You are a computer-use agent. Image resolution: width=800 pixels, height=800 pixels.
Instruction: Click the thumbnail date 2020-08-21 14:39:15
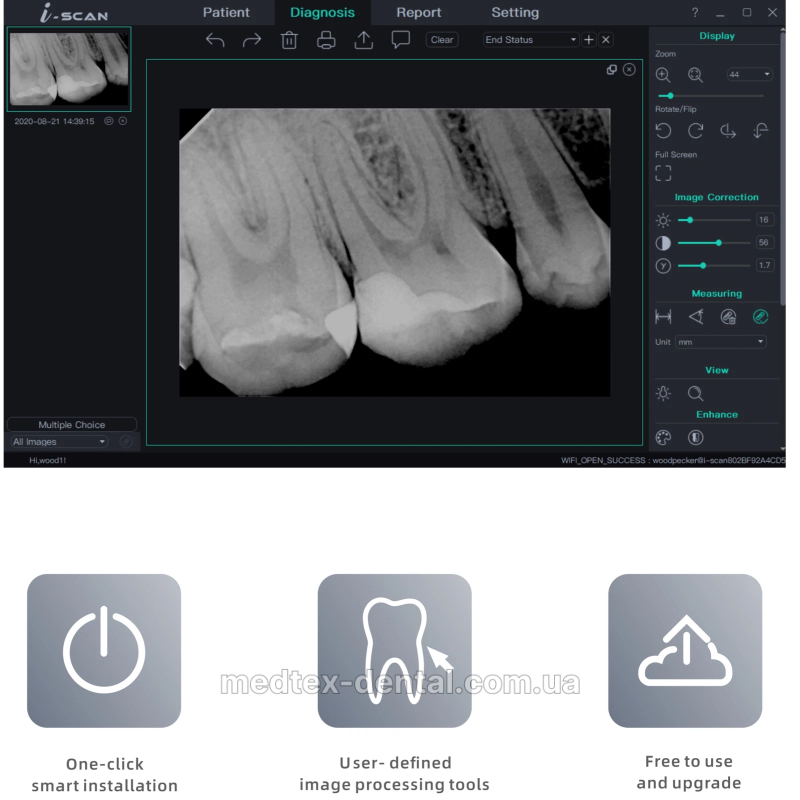[x=54, y=121]
